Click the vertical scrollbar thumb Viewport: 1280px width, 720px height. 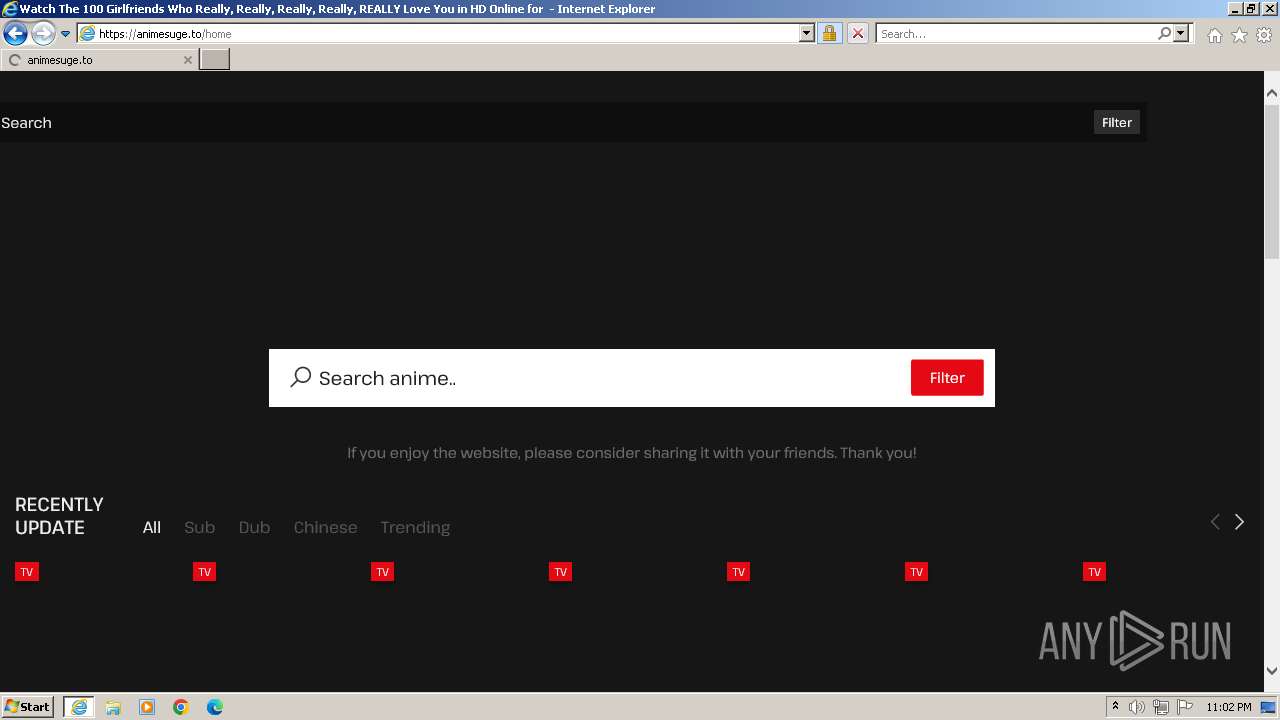[x=1272, y=180]
